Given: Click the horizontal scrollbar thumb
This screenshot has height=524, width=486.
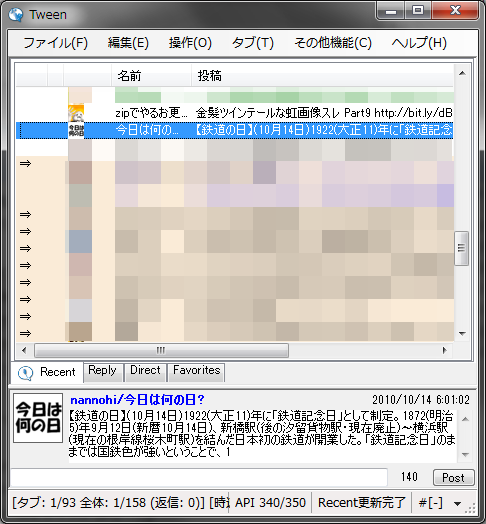Looking at the screenshot, I should [x=161, y=350].
